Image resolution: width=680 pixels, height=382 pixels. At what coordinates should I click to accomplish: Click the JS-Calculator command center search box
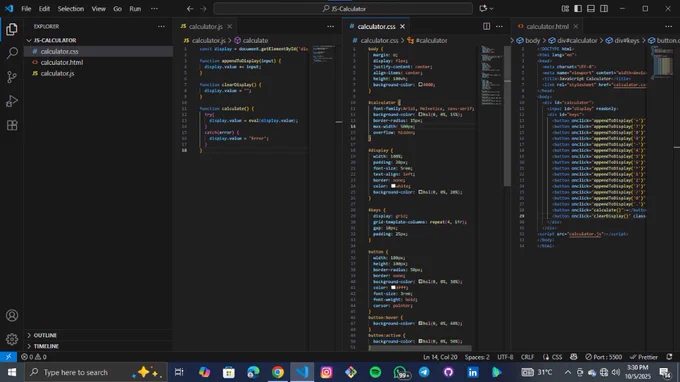pyautogui.click(x=343, y=9)
